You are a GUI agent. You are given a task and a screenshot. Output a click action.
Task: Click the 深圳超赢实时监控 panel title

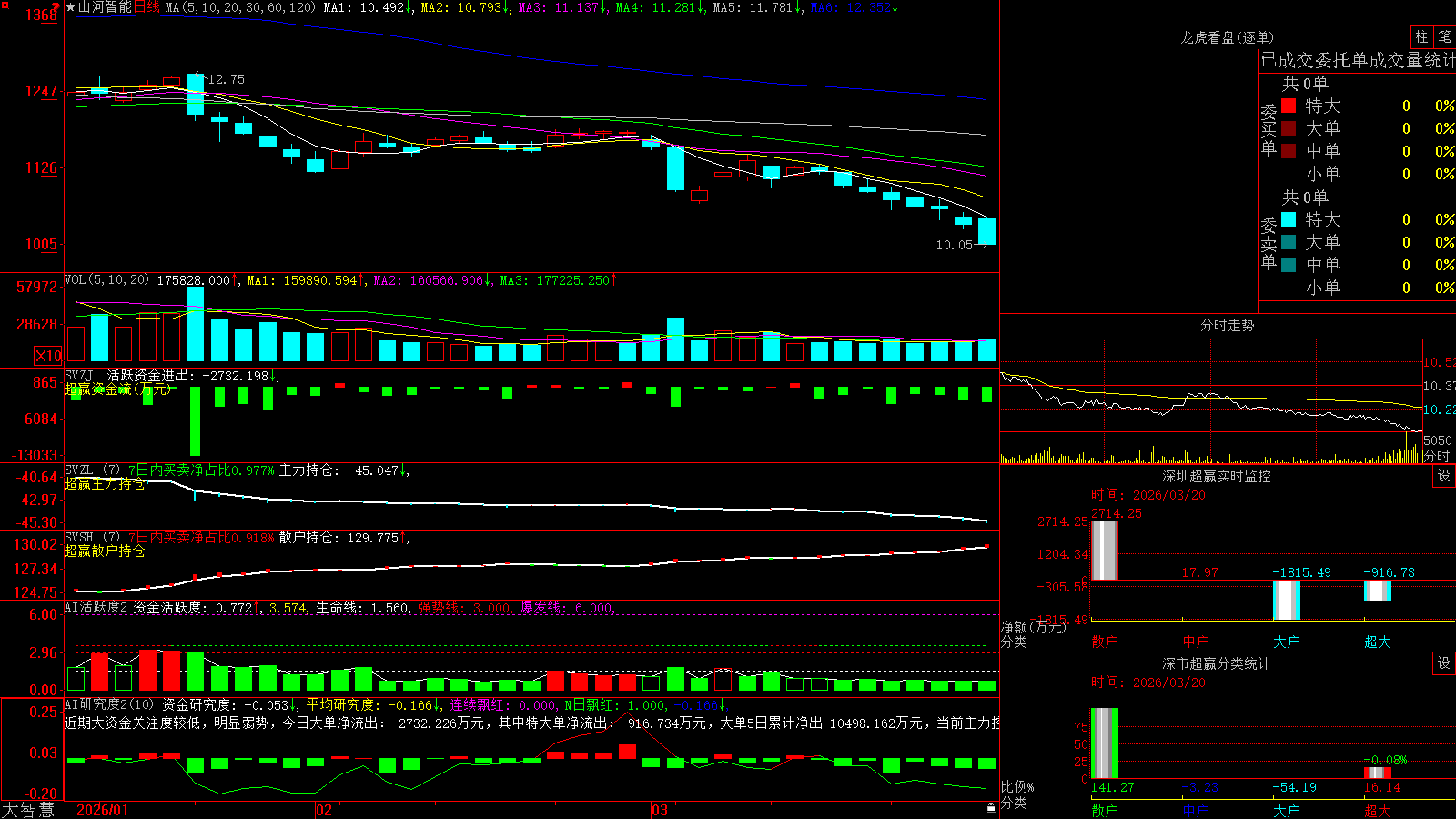[x=1217, y=476]
